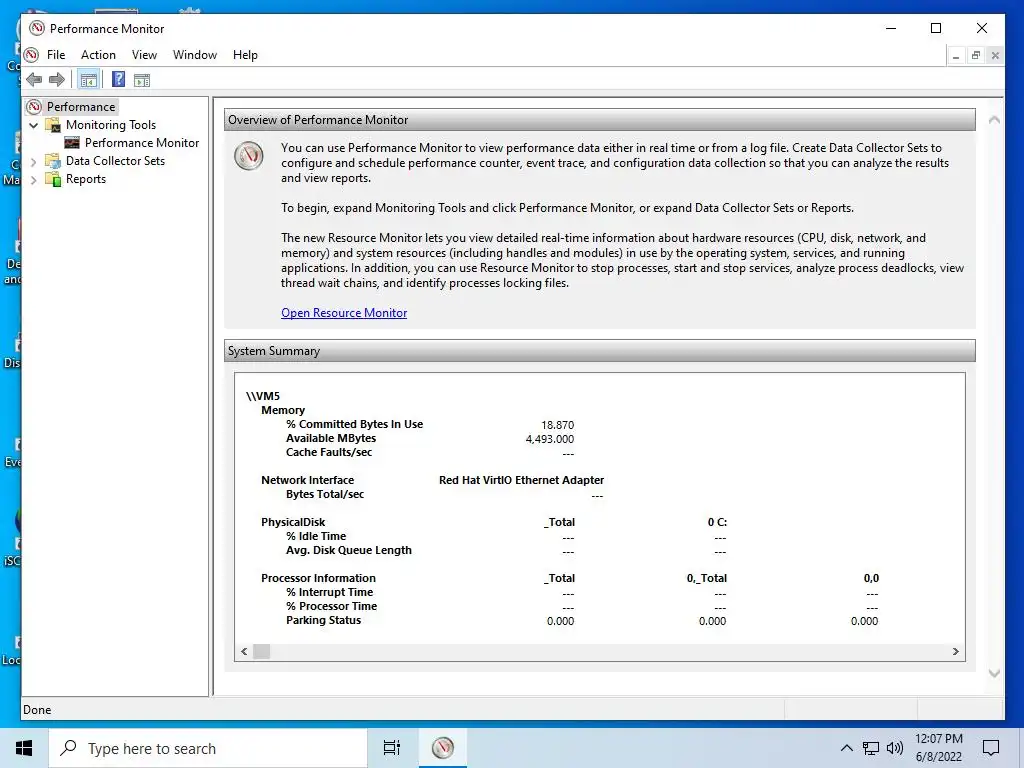Select Performance root in tree
Screen dimensions: 1024x768
tap(81, 106)
